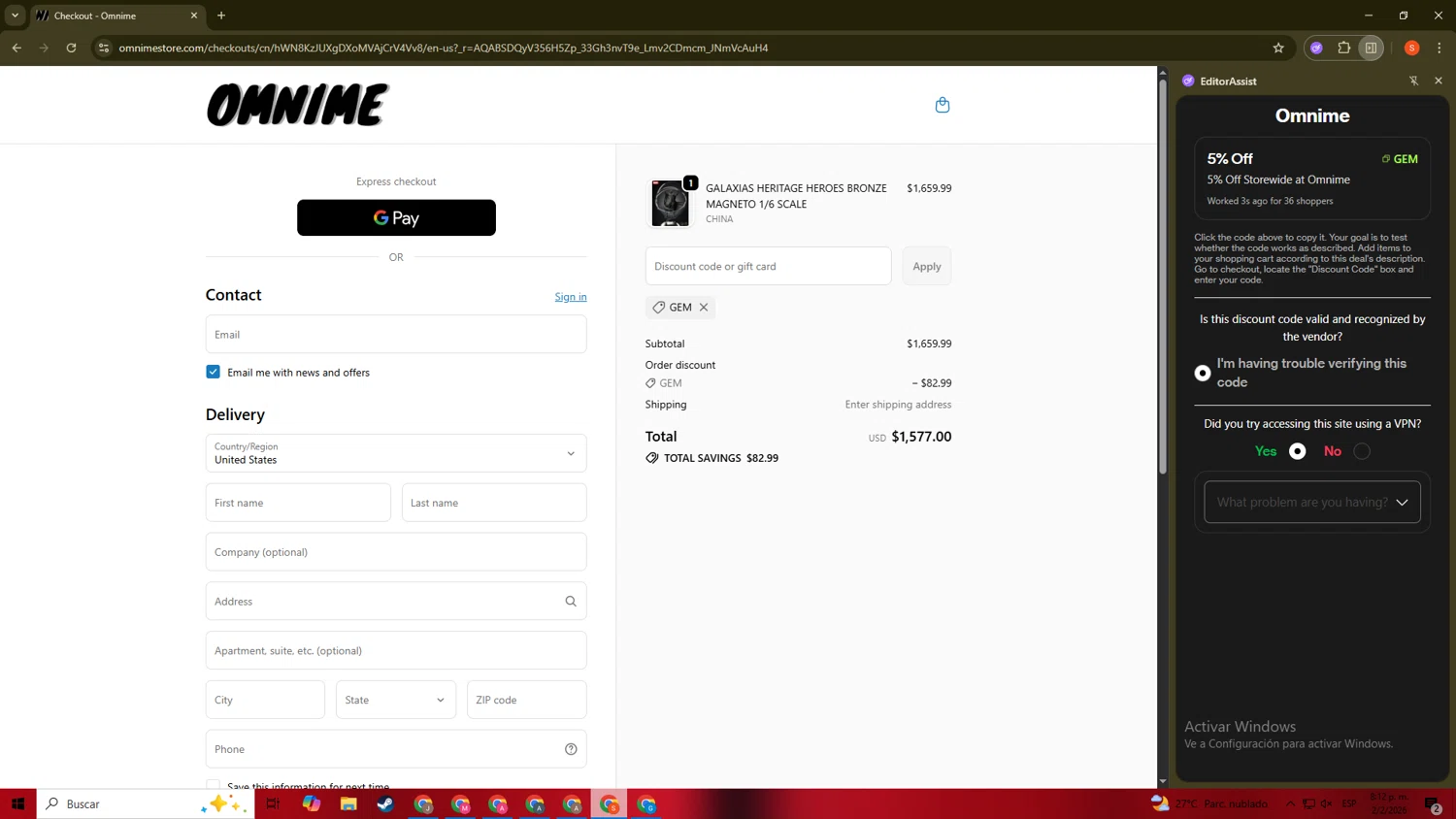
Task: Pay with the Google Pay button
Action: pyautogui.click(x=396, y=218)
